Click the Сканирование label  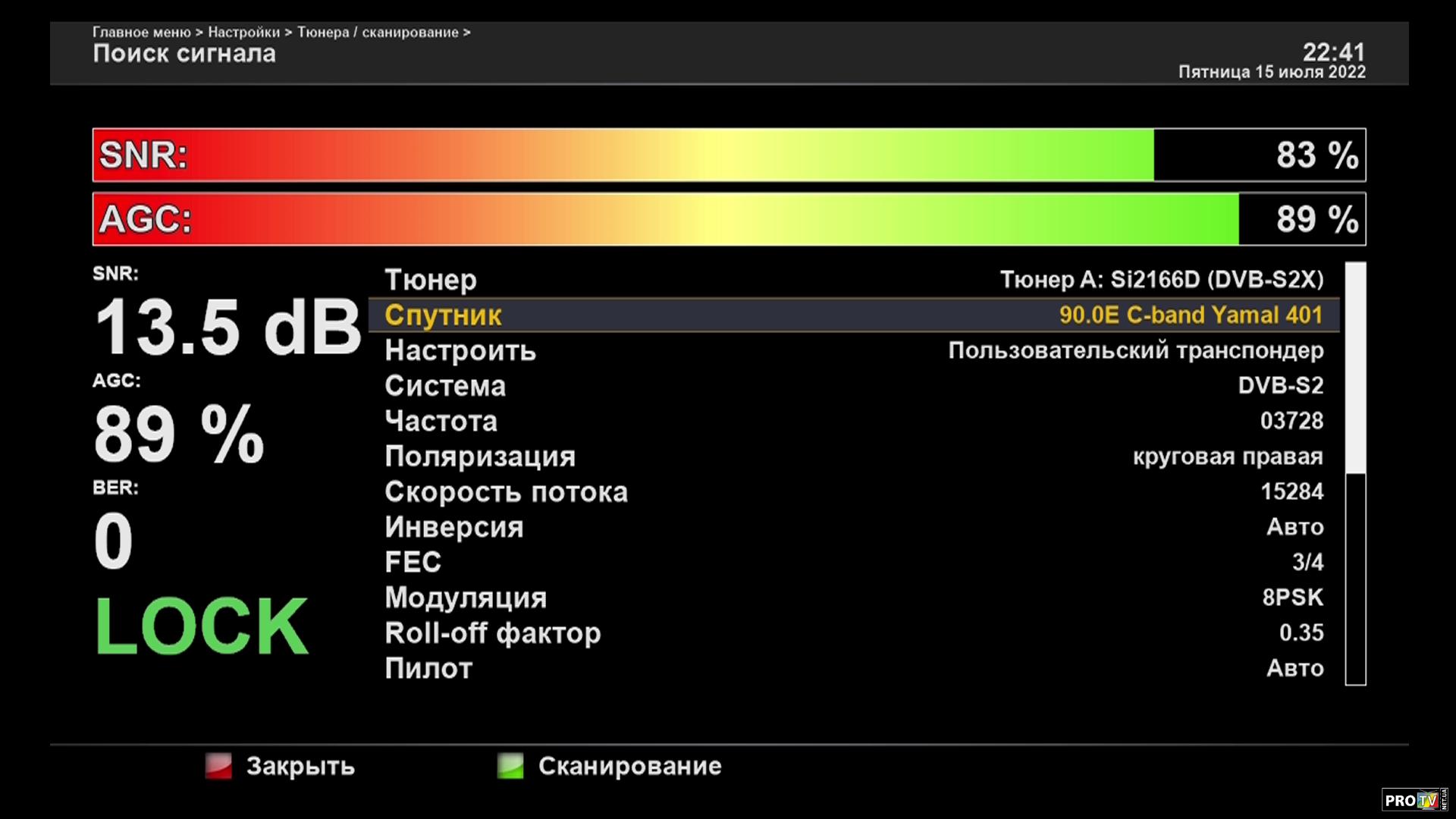point(629,766)
